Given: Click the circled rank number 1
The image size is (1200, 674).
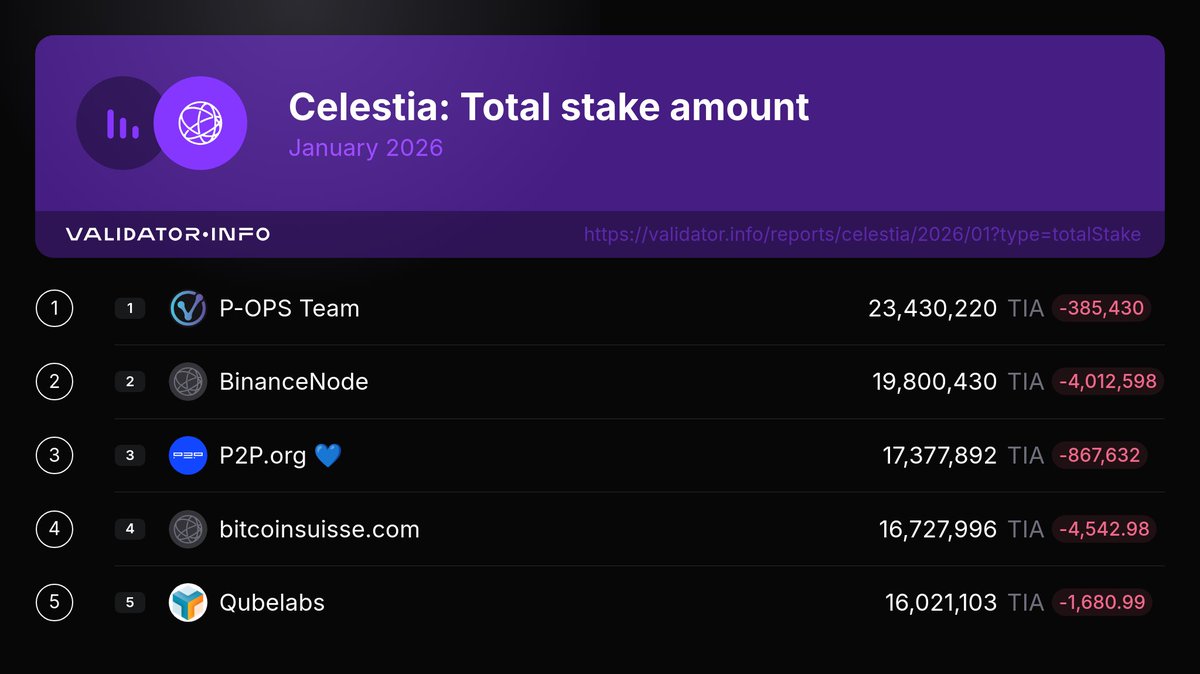Looking at the screenshot, I should pyautogui.click(x=54, y=309).
